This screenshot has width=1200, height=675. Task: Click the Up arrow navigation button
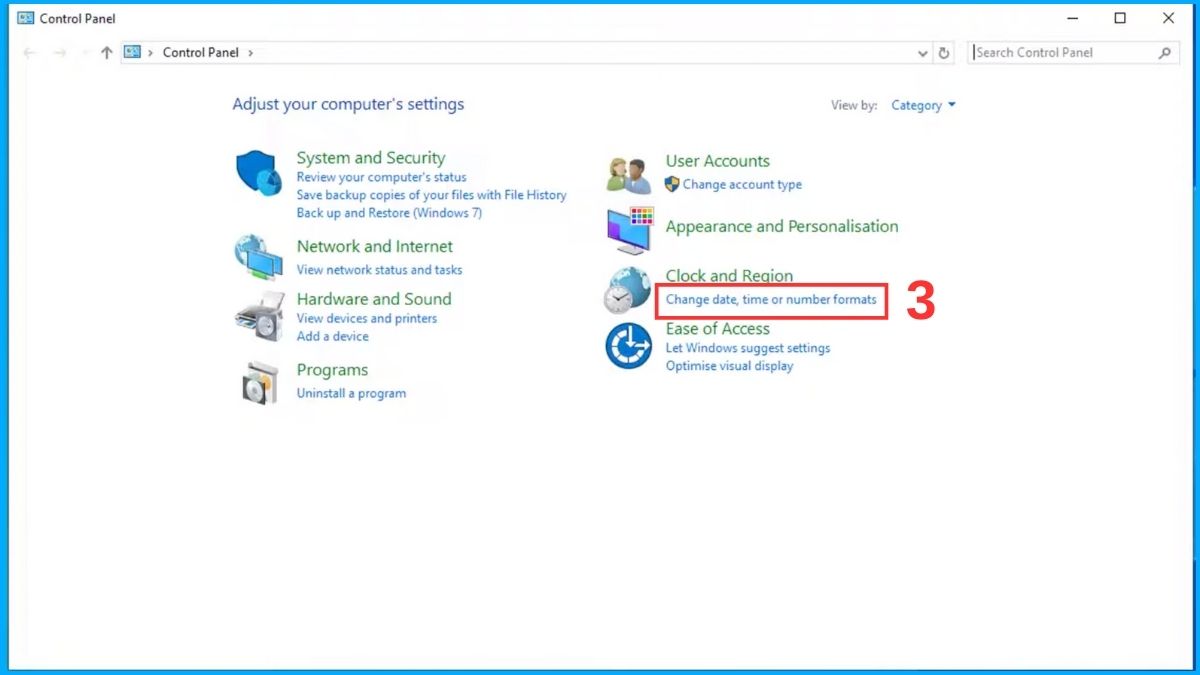tap(107, 53)
